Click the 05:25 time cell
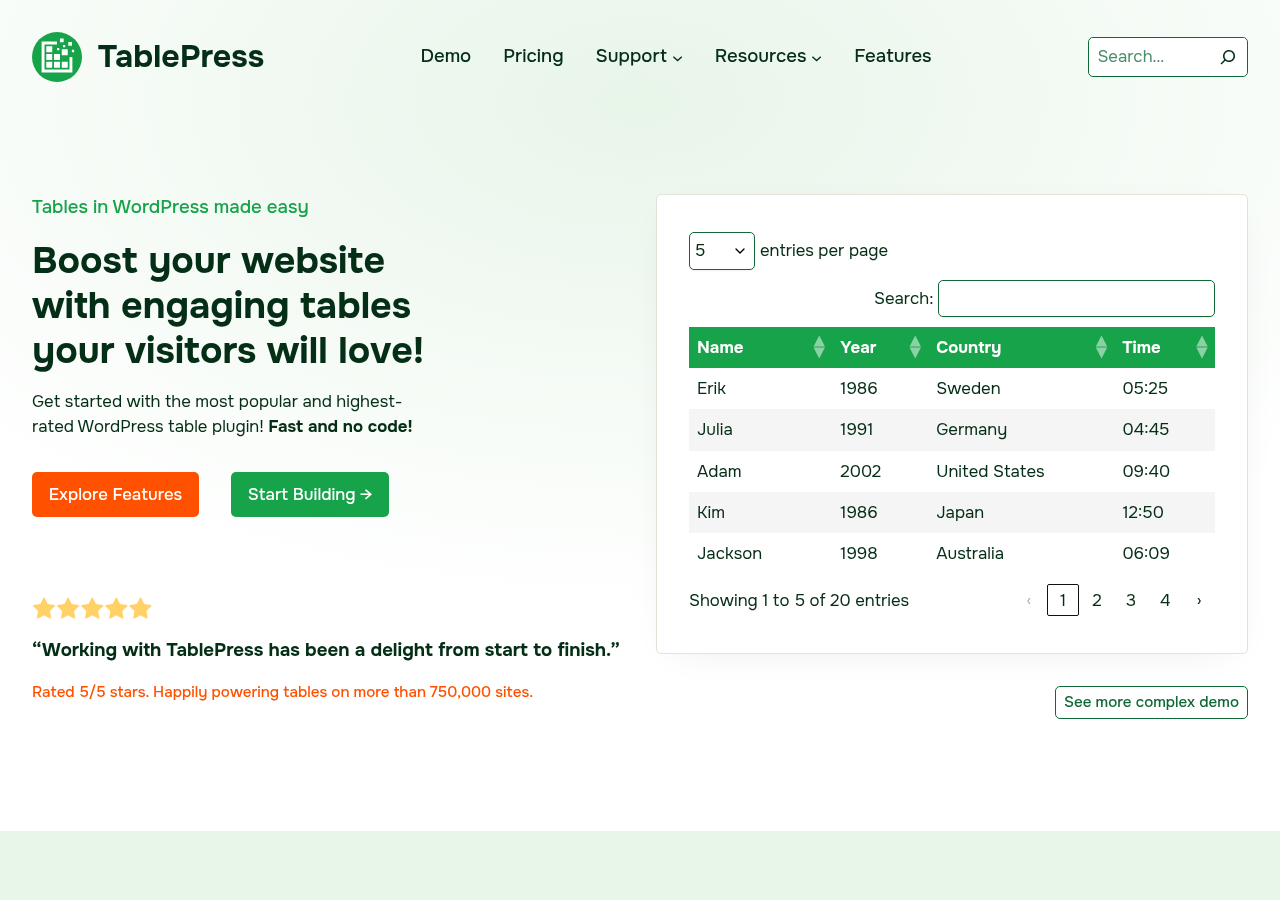1280x900 pixels. coord(1164,388)
